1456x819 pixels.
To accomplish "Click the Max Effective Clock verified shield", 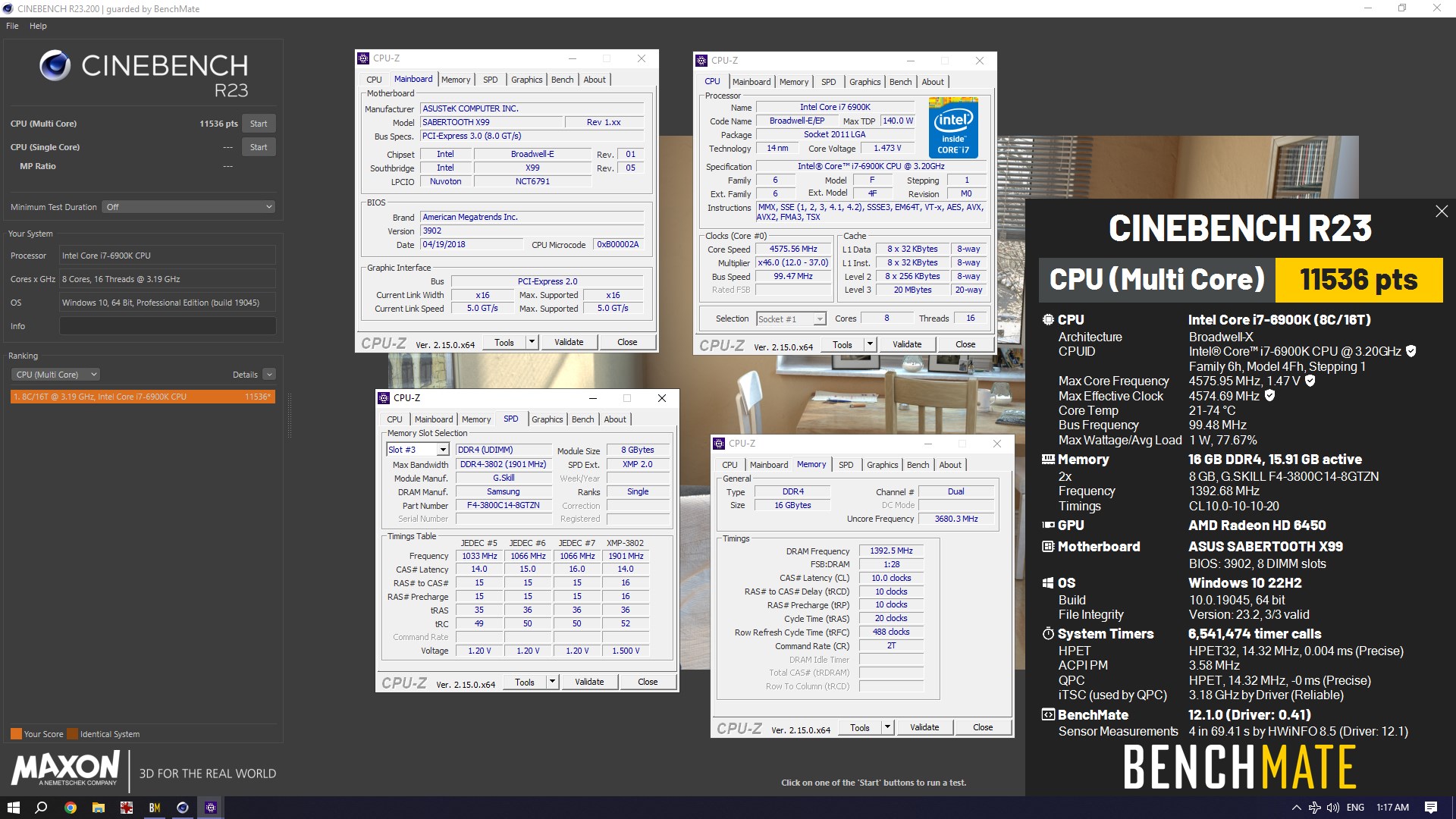I will pos(1270,396).
